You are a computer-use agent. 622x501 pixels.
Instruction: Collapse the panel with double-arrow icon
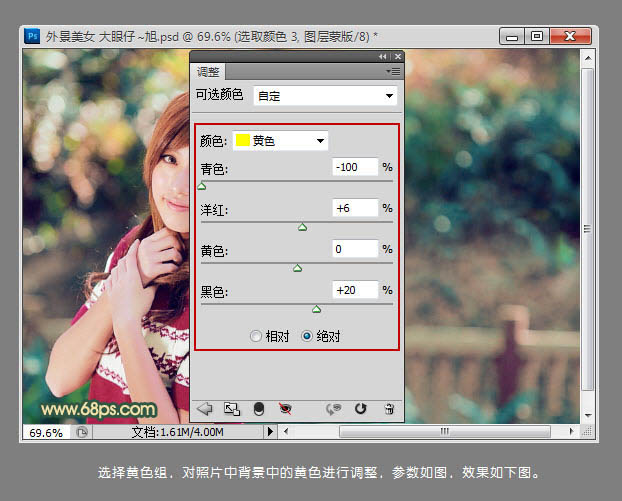383,57
